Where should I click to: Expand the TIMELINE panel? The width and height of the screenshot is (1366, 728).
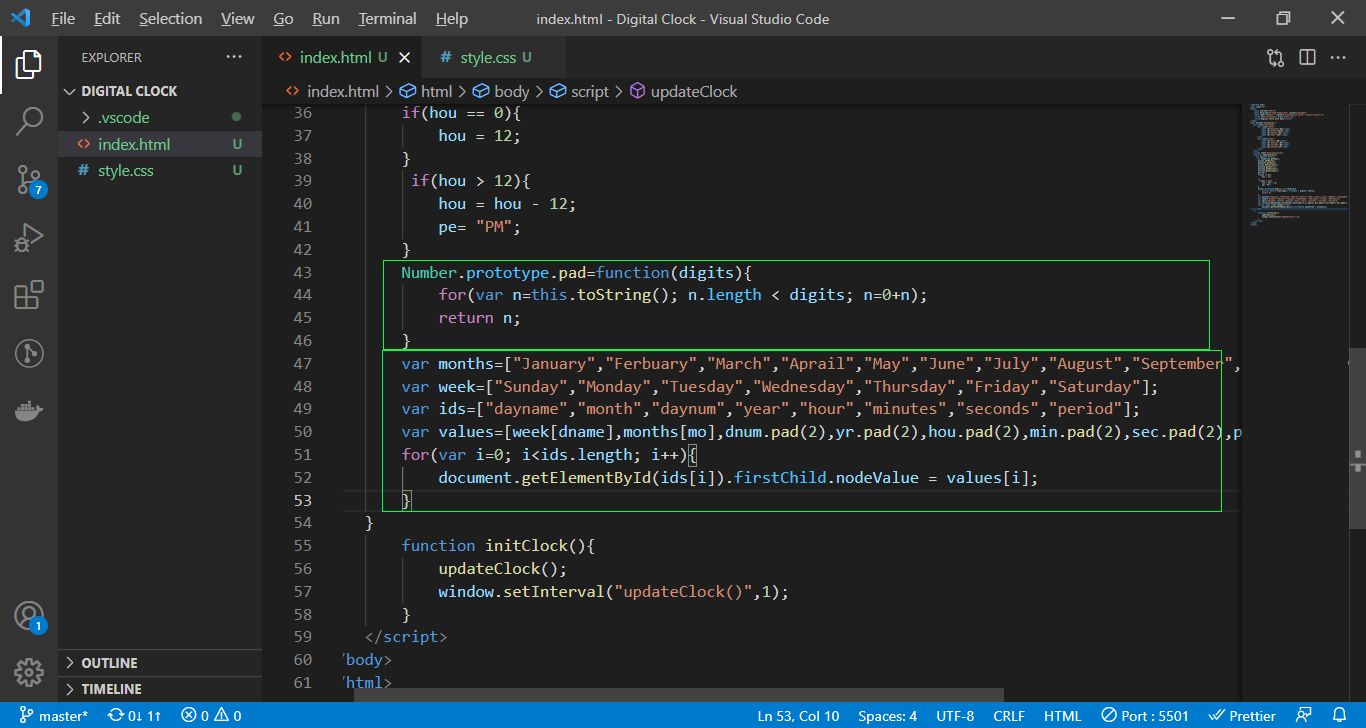160,689
